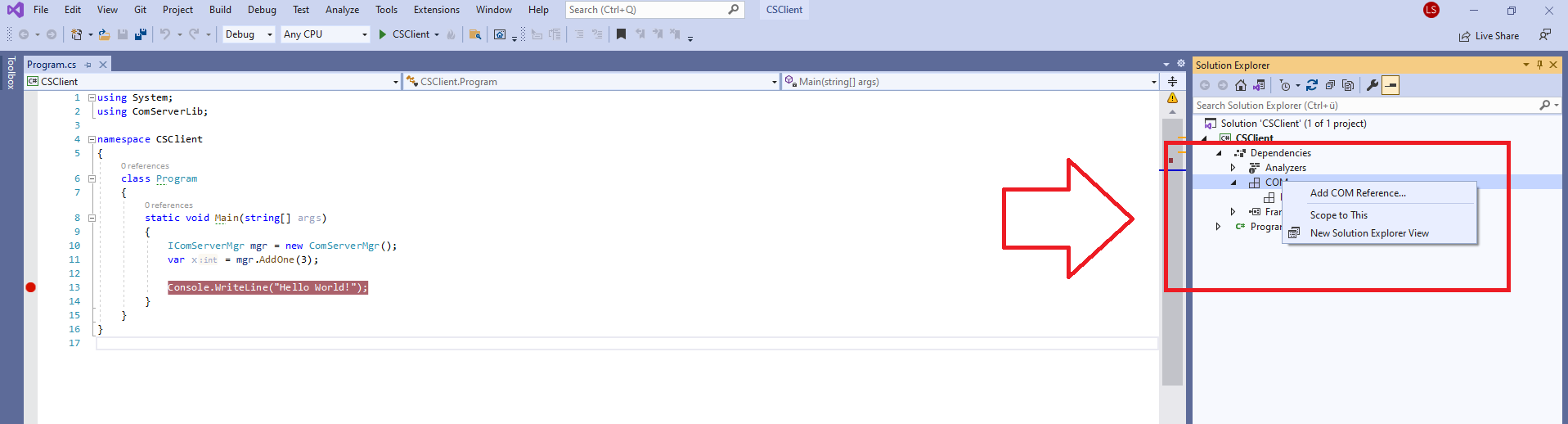The height and width of the screenshot is (424, 1568).
Task: Open the File menu
Action: point(41,10)
